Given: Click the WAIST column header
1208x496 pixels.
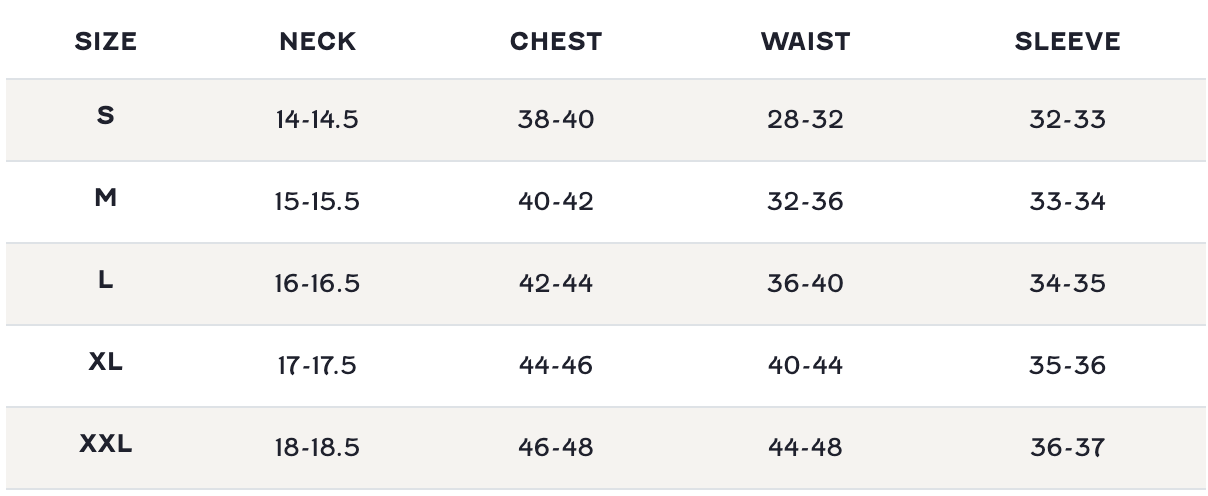Looking at the screenshot, I should click(805, 41).
